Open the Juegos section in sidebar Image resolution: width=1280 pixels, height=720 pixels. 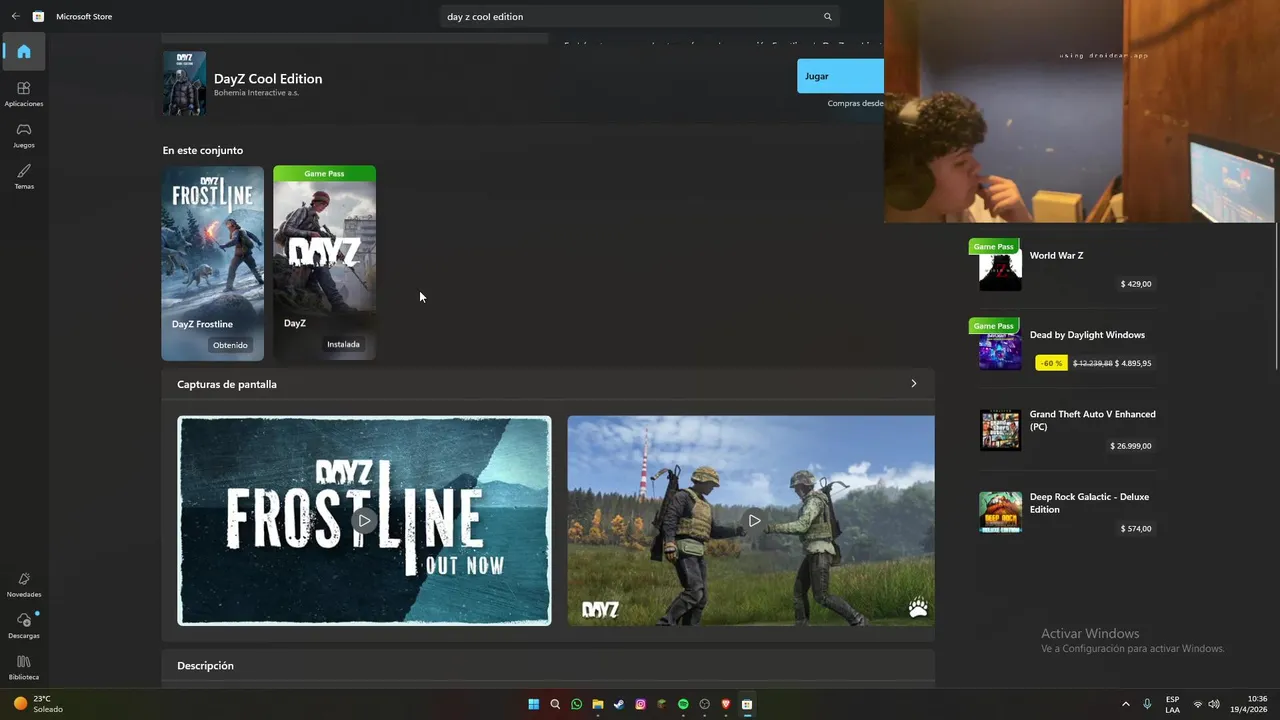coord(24,135)
